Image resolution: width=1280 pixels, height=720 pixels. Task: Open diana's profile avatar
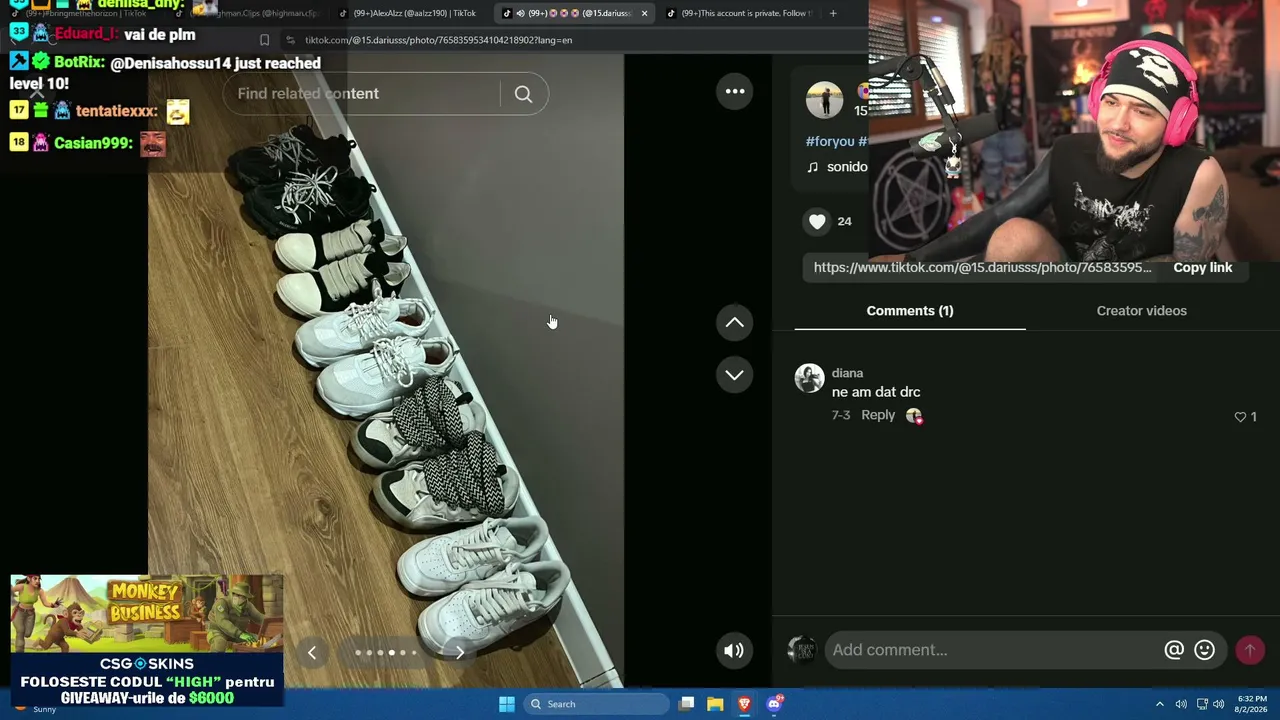809,378
